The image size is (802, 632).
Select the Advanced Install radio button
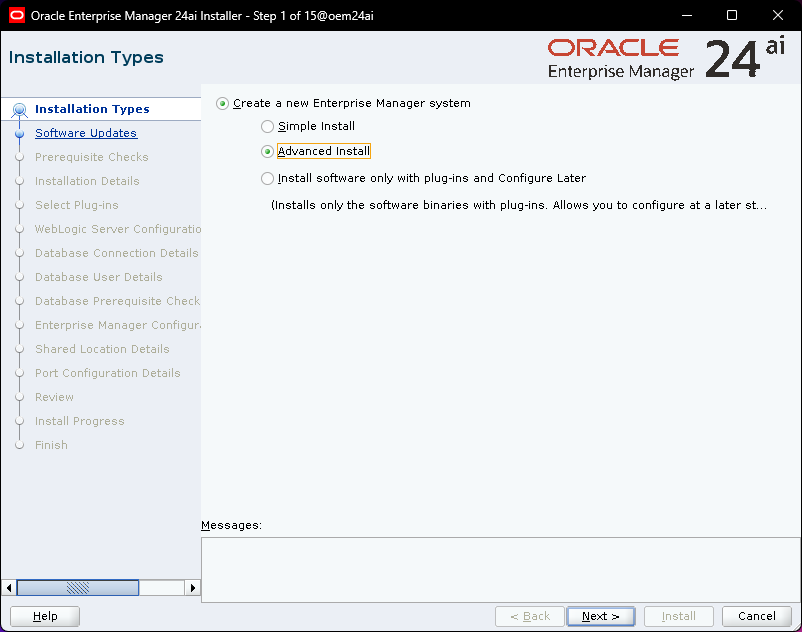click(x=267, y=152)
